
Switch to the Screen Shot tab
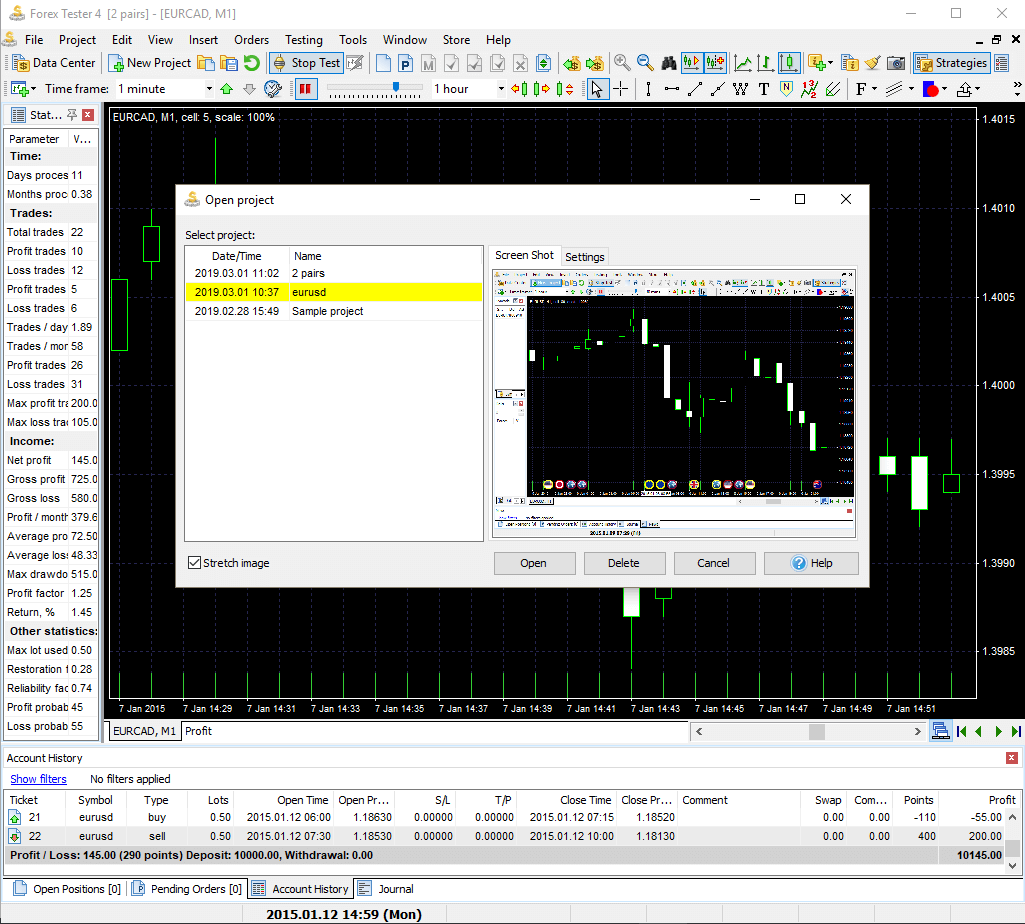524,255
